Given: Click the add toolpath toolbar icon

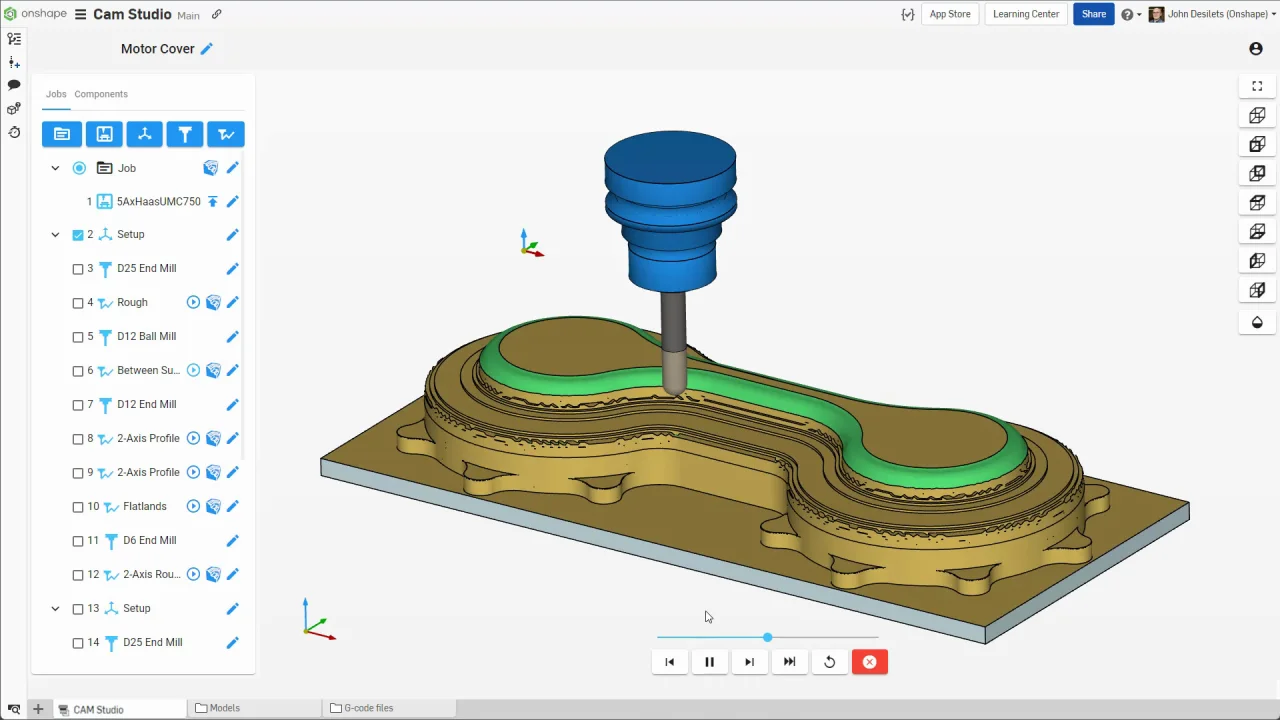Looking at the screenshot, I should [x=226, y=134].
